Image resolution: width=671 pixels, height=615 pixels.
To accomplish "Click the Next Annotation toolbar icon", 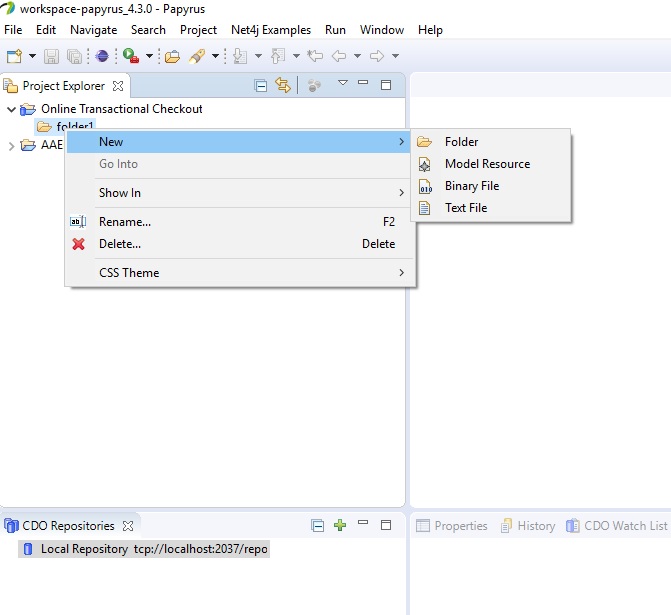I will pyautogui.click(x=240, y=56).
